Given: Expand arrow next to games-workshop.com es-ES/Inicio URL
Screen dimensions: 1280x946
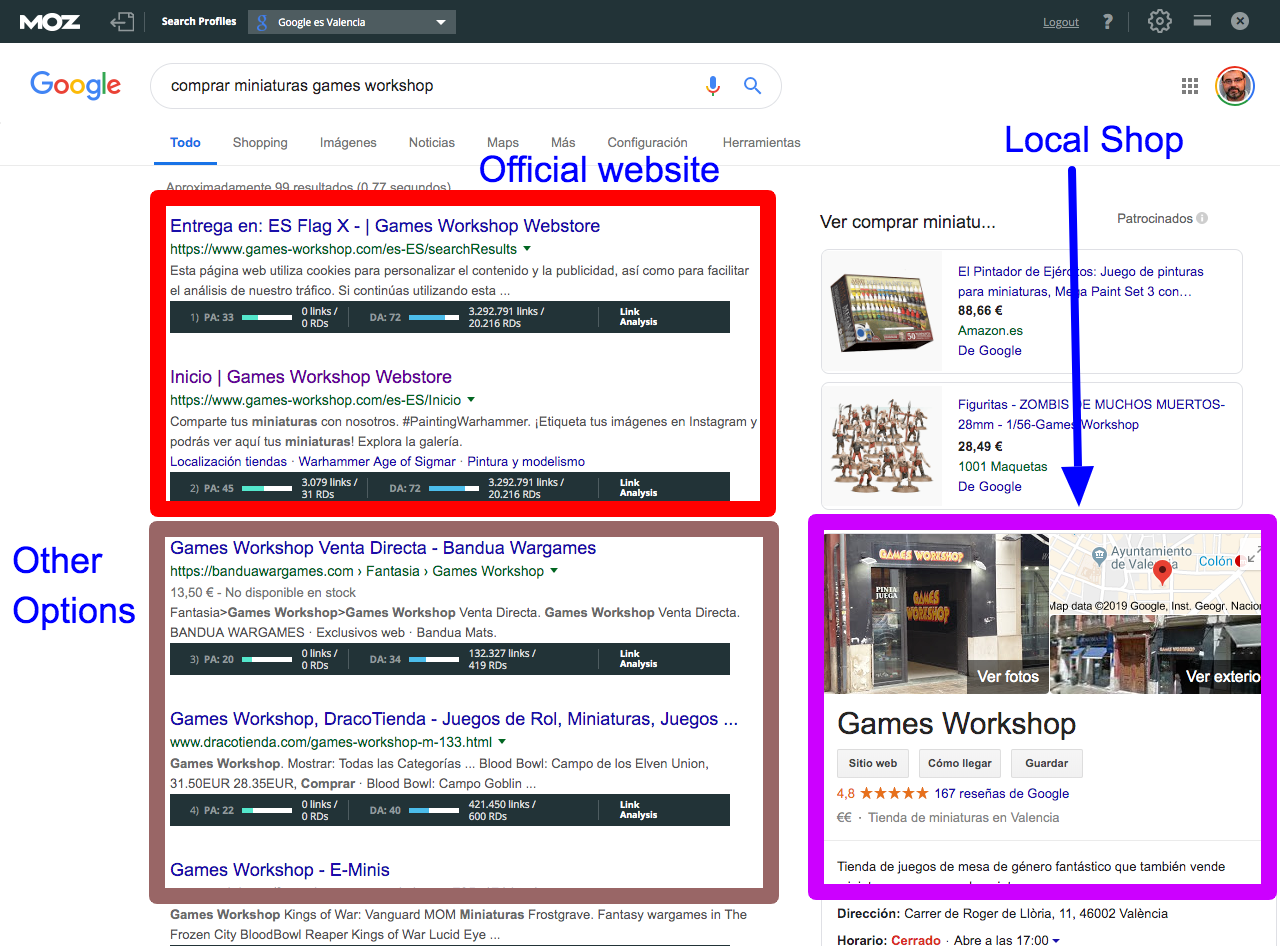Looking at the screenshot, I should [471, 399].
